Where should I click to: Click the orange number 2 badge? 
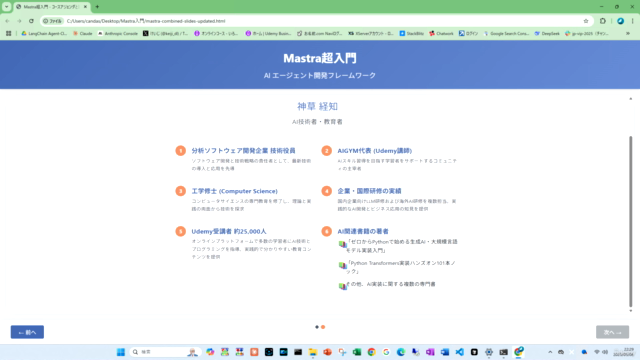point(327,151)
